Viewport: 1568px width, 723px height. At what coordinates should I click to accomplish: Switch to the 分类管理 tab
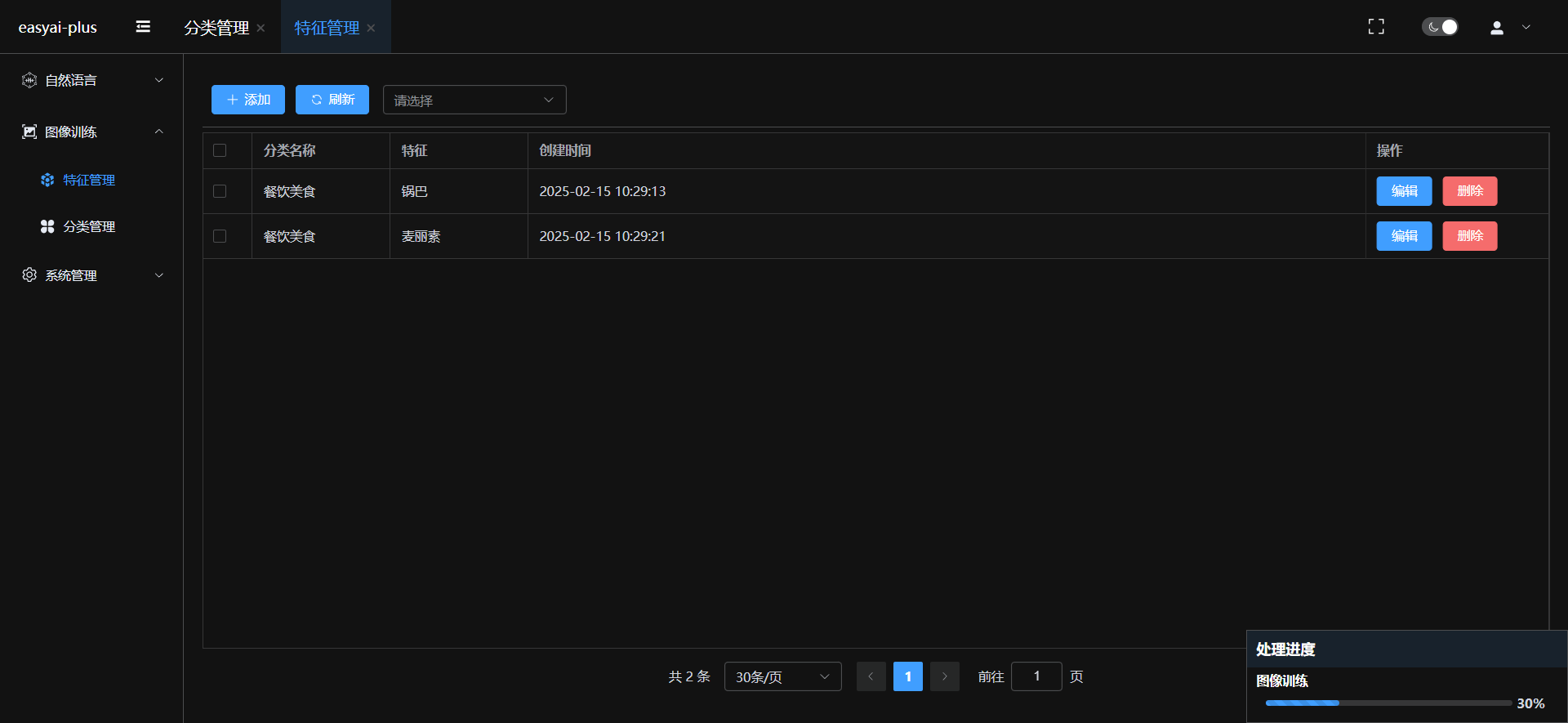pyautogui.click(x=216, y=28)
